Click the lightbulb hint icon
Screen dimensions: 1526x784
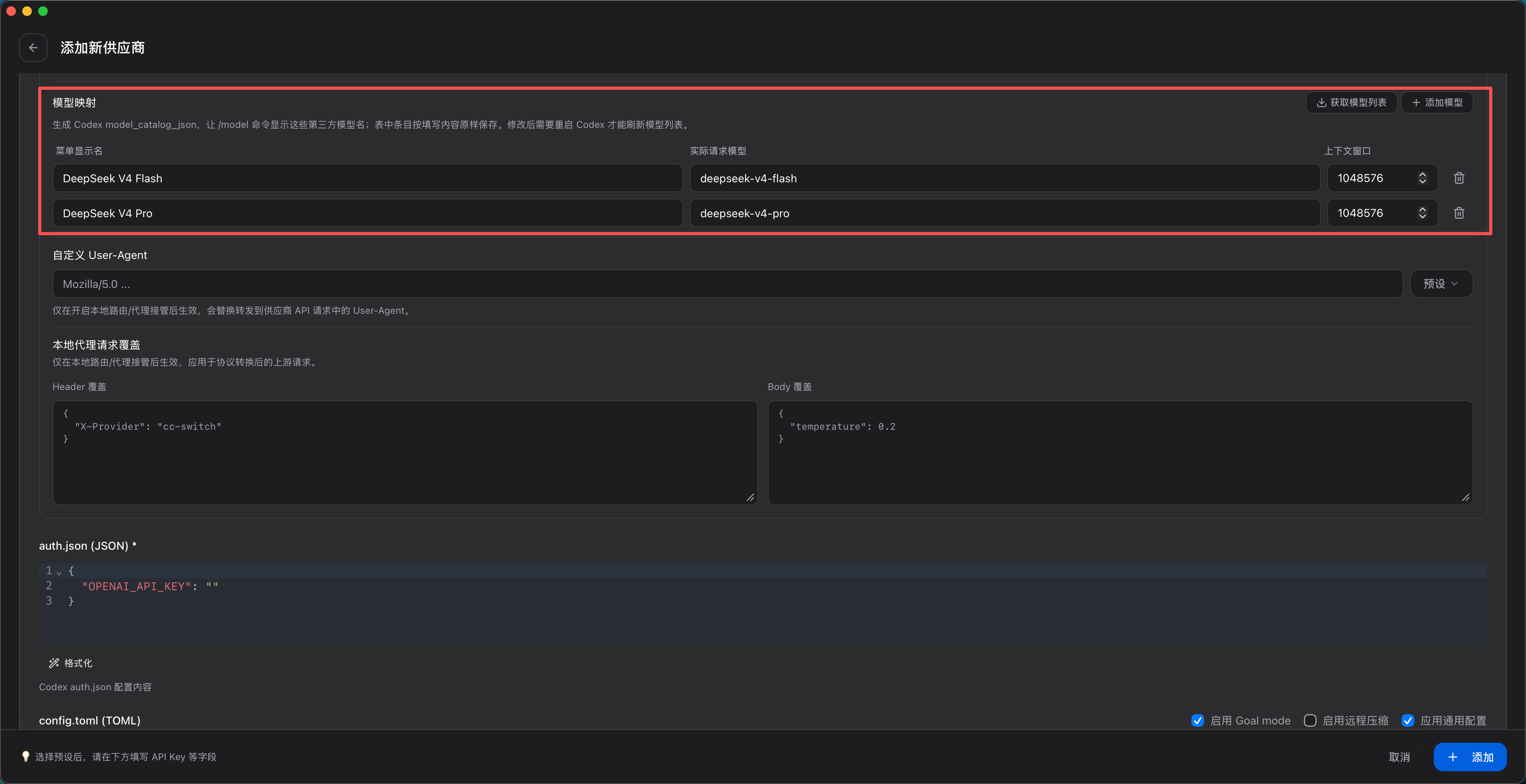tap(25, 757)
